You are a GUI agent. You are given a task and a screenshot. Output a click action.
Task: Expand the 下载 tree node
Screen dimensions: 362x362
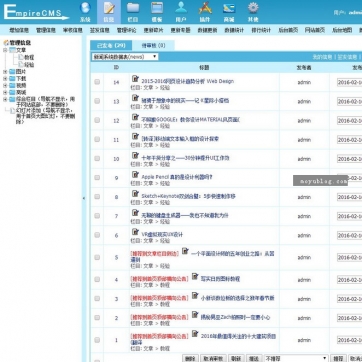coord(5,79)
